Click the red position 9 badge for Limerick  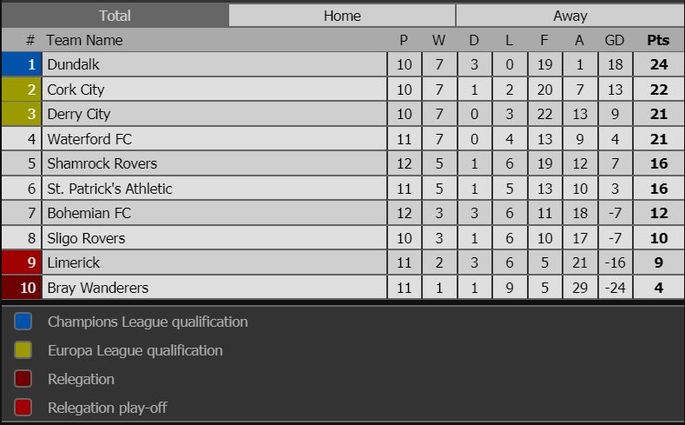[x=22, y=263]
